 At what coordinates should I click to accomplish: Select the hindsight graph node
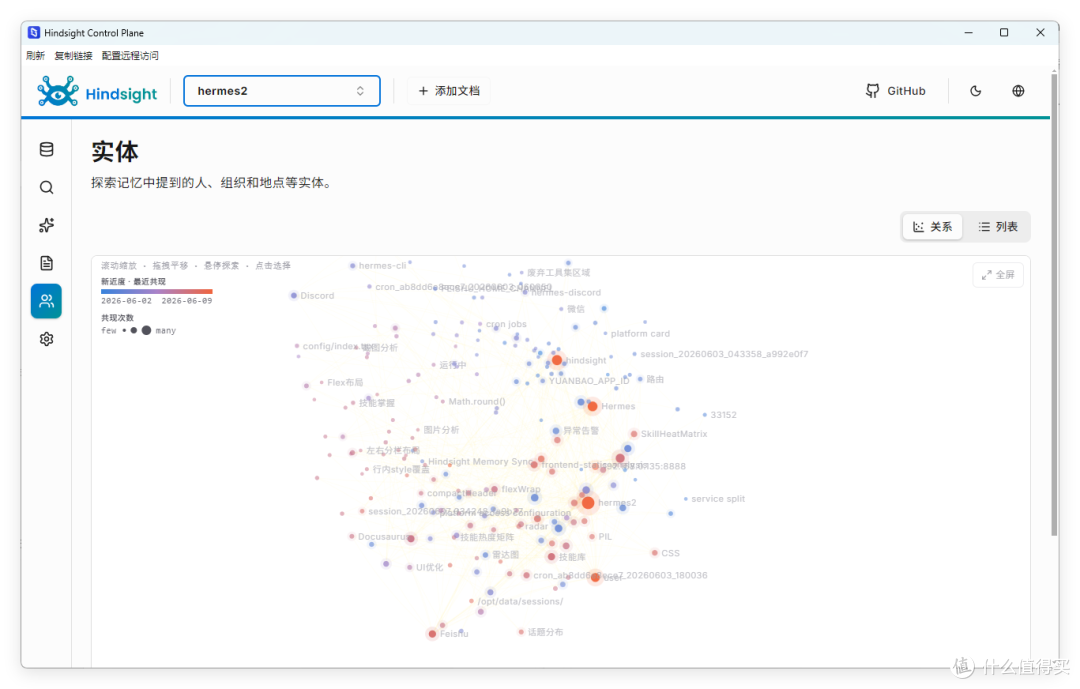[557, 360]
